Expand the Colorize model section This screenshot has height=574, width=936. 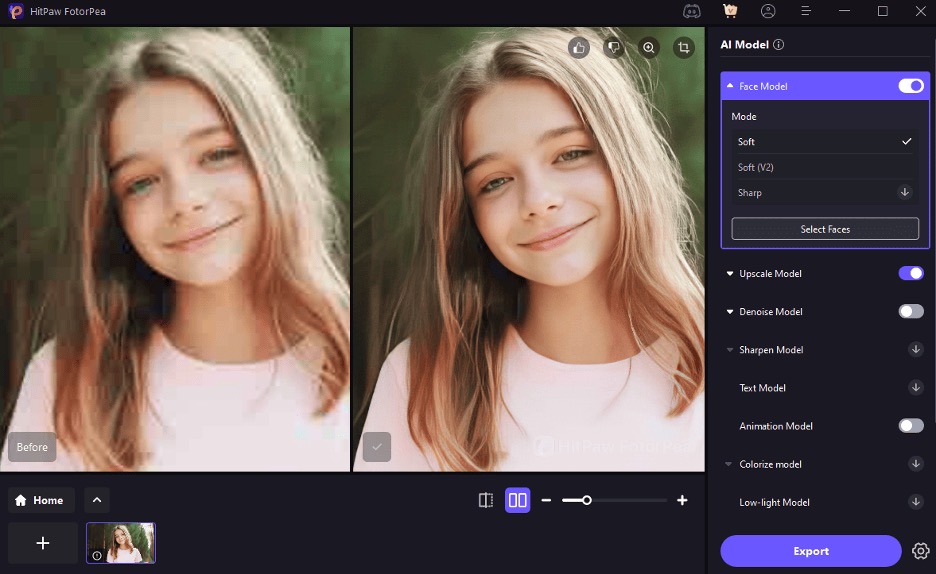728,464
